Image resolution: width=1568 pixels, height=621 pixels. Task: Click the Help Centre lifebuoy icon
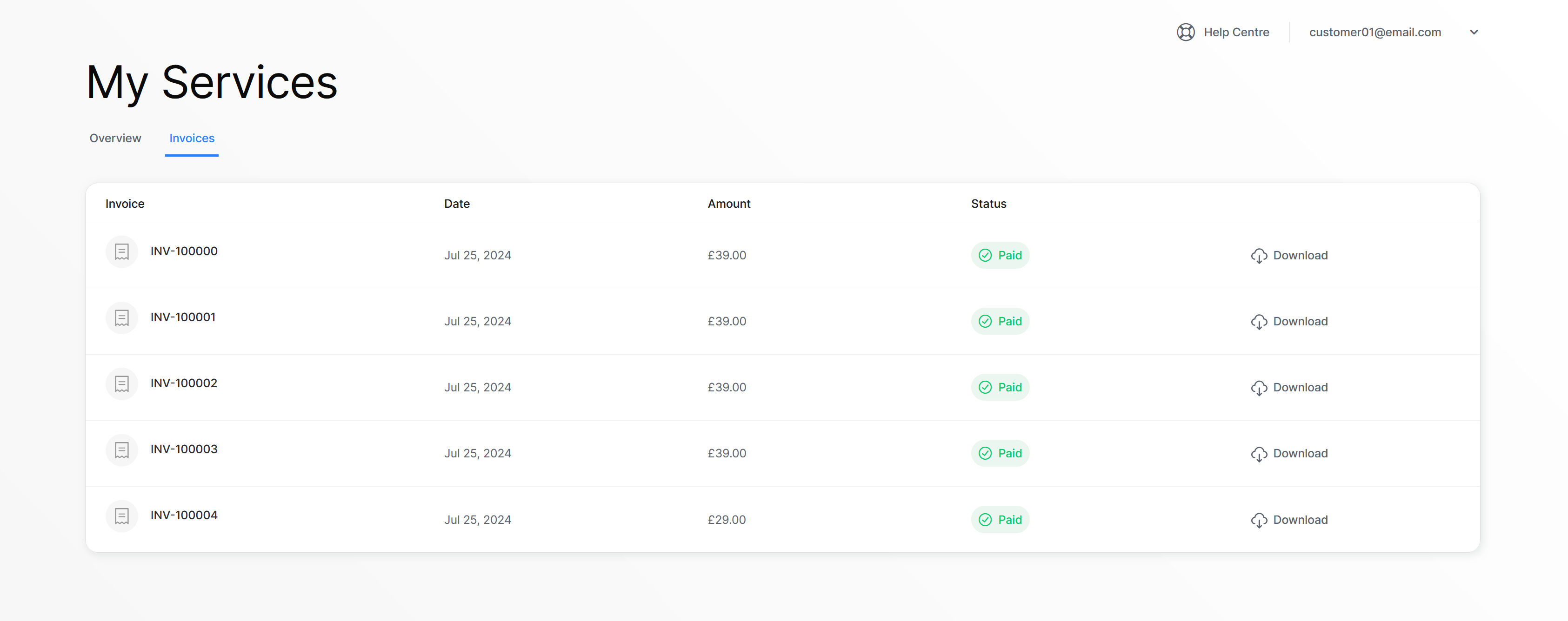pyautogui.click(x=1185, y=32)
